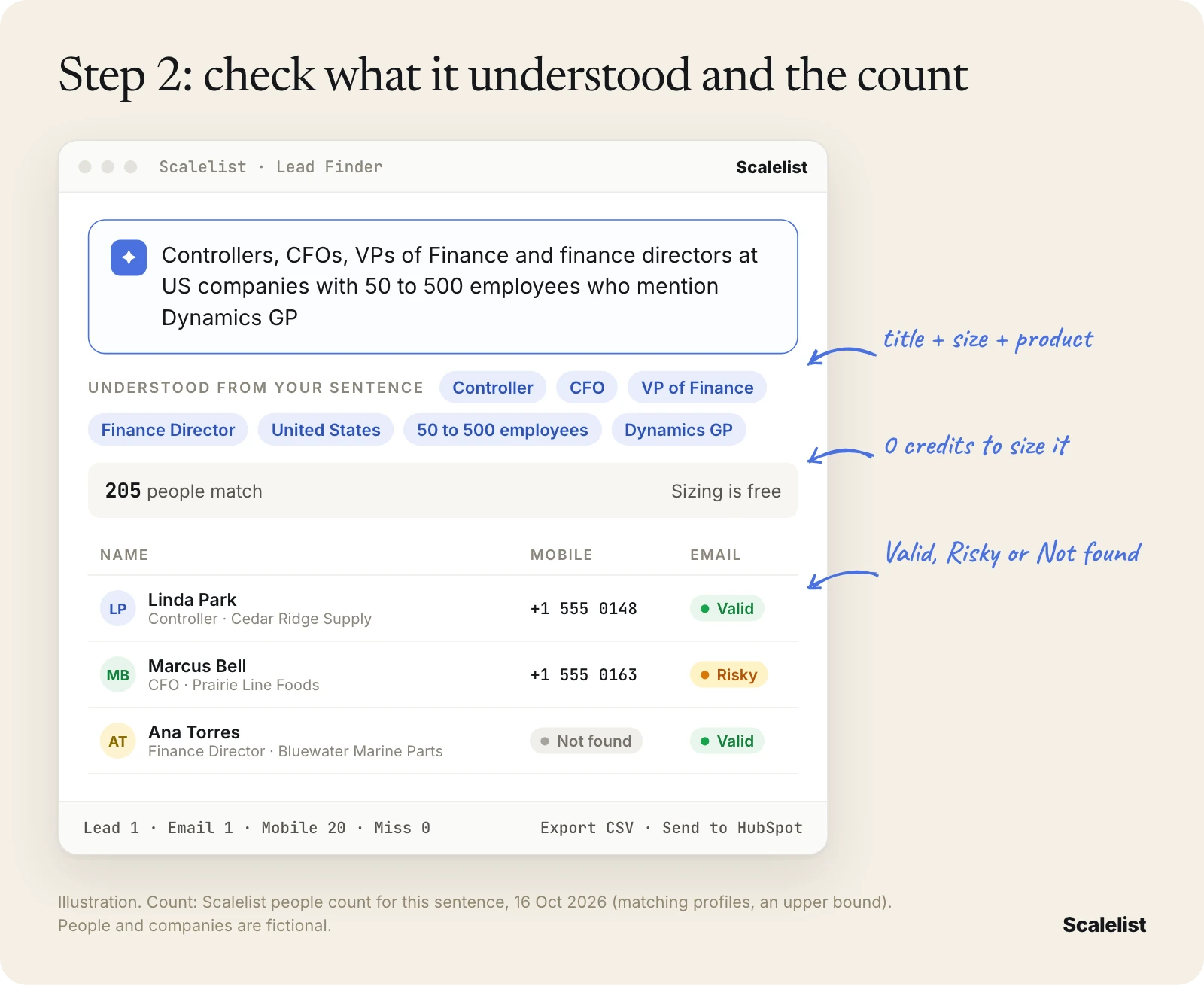The height and width of the screenshot is (986, 1204).
Task: Click the LP avatar for Linda Park
Action: [118, 608]
